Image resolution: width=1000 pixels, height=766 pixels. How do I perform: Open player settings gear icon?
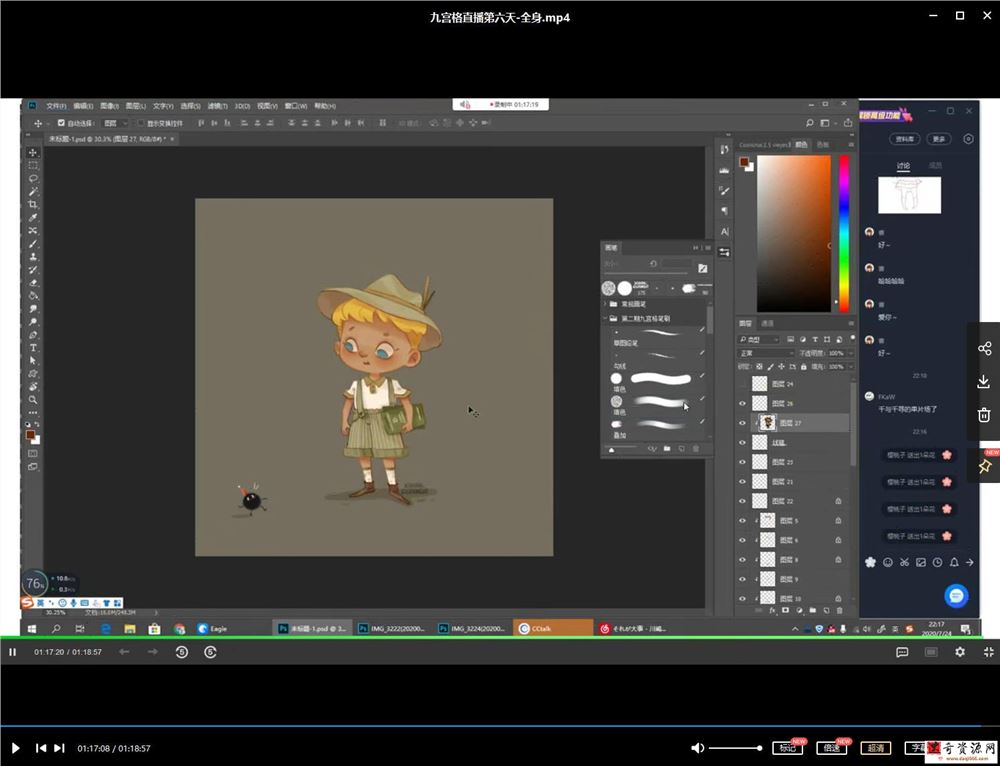click(x=960, y=652)
